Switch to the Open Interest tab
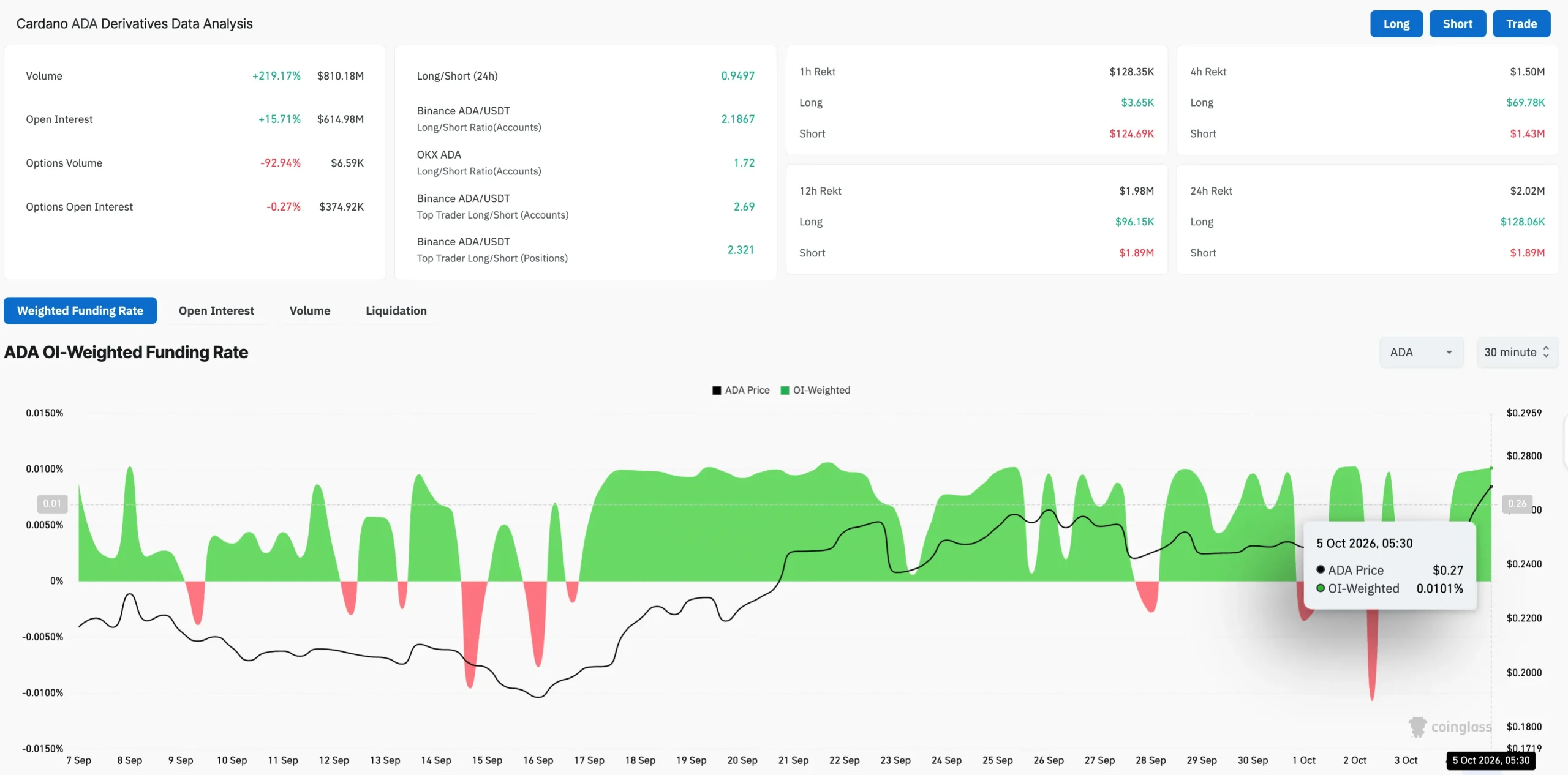1568x775 pixels. pyautogui.click(x=216, y=310)
